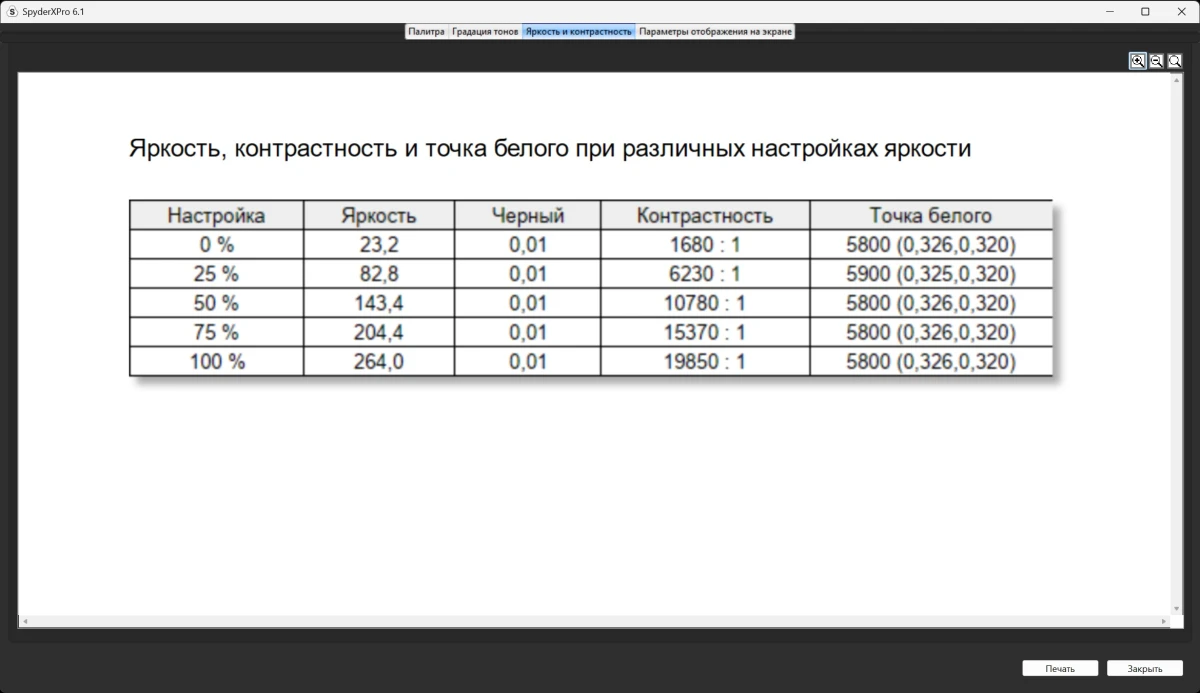Click the contrast value 1680 : 1
1200x693 pixels.
click(x=703, y=243)
